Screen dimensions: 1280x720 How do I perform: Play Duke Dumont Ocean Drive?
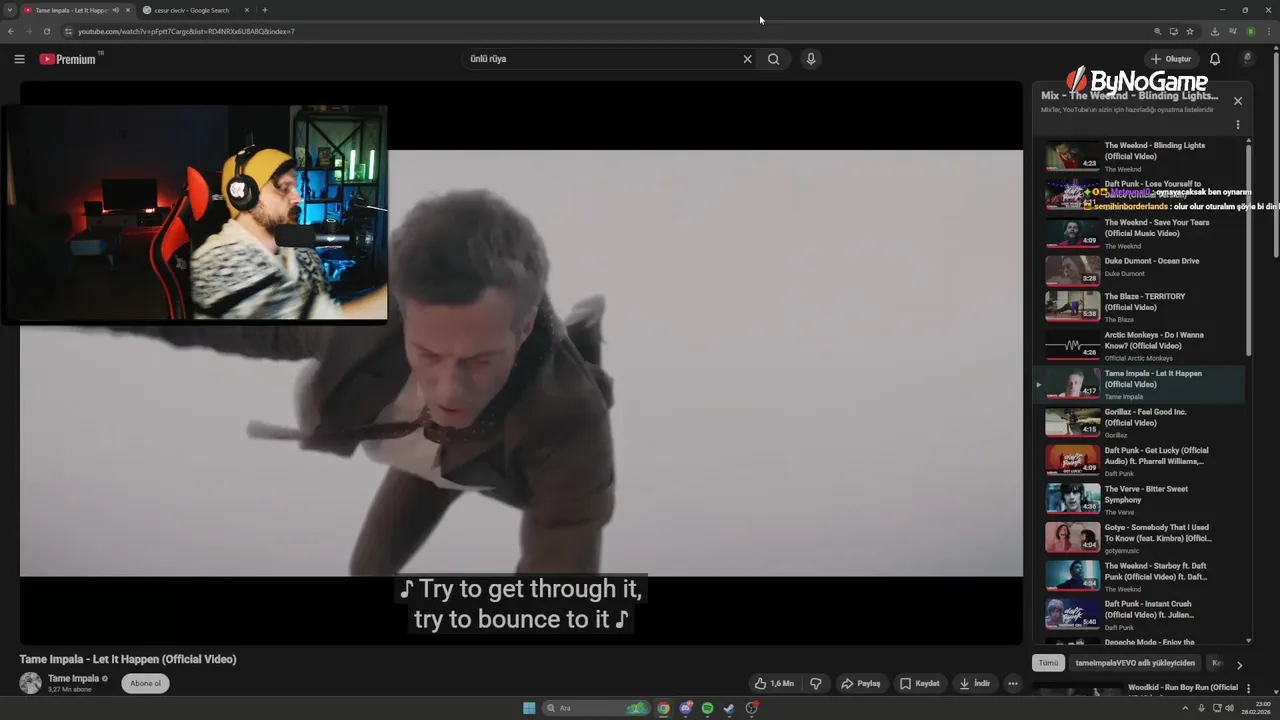pos(1139,272)
